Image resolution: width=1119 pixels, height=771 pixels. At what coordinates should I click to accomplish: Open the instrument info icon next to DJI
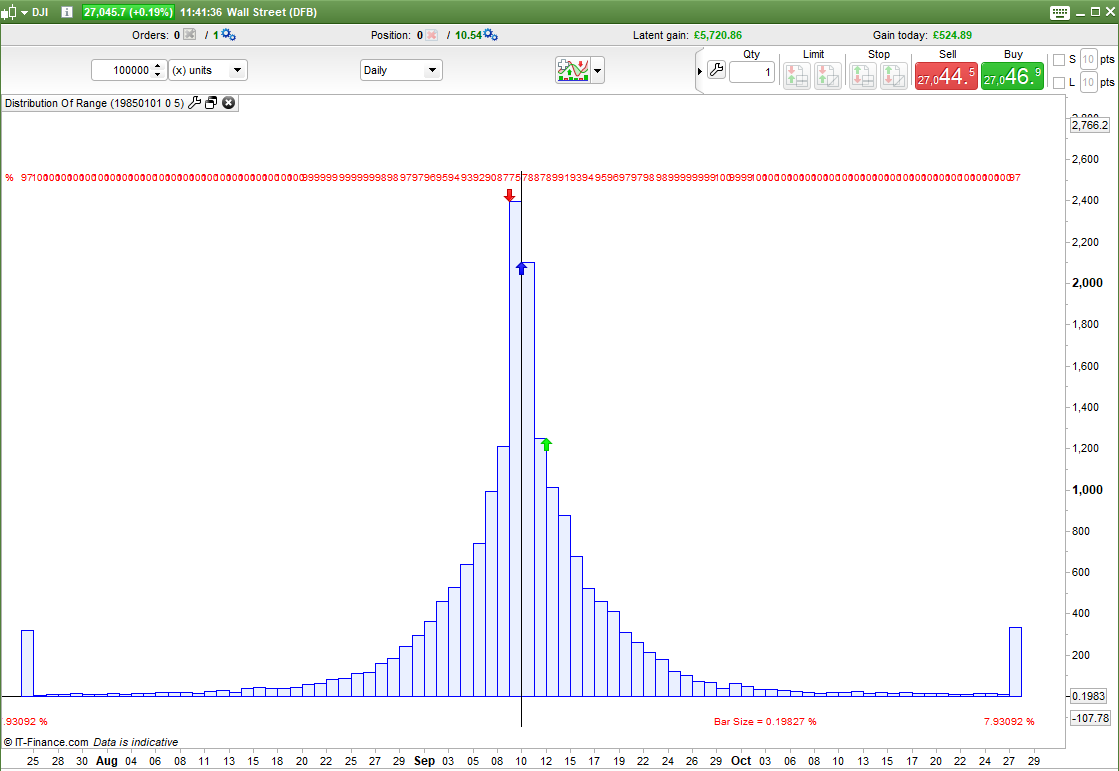point(67,12)
